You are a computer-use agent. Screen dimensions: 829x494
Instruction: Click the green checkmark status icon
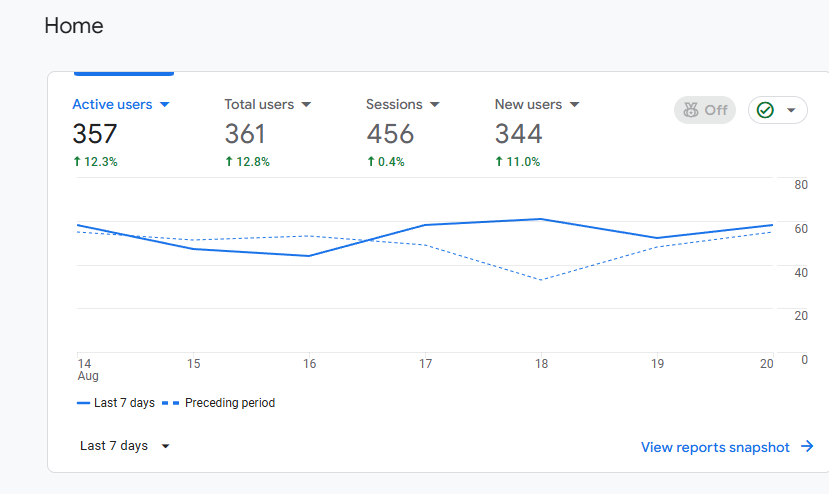[765, 110]
